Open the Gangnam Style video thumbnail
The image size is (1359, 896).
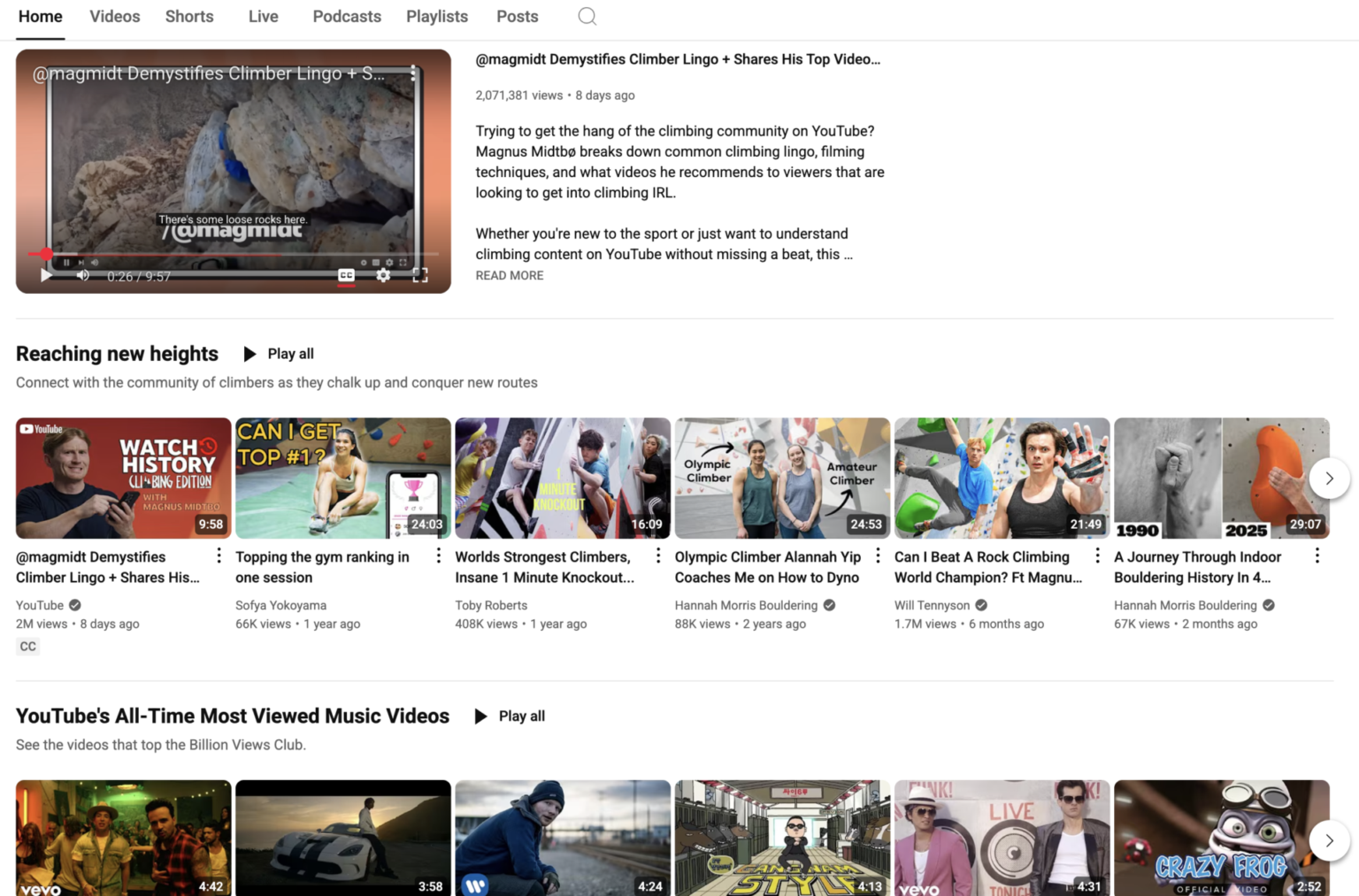point(782,837)
